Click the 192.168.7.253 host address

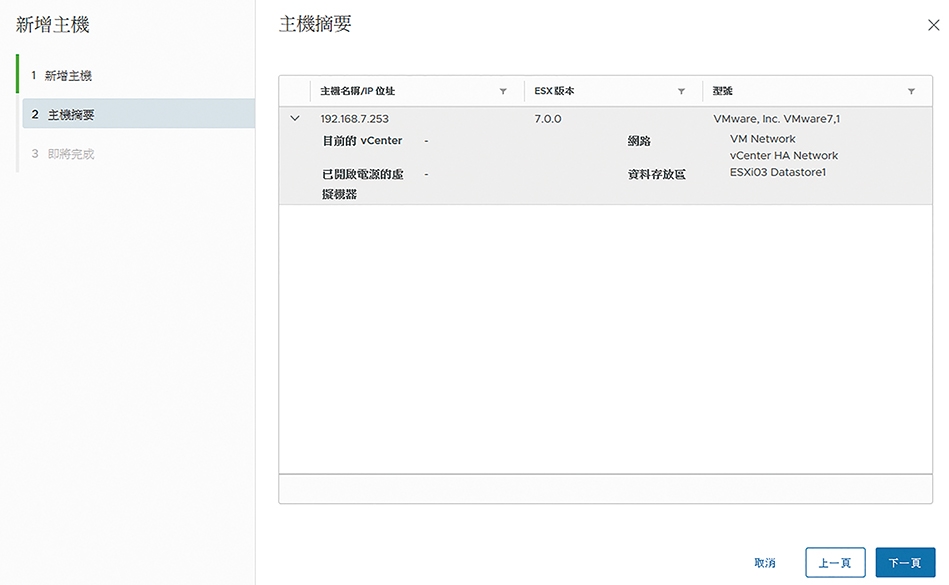pyautogui.click(x=355, y=119)
